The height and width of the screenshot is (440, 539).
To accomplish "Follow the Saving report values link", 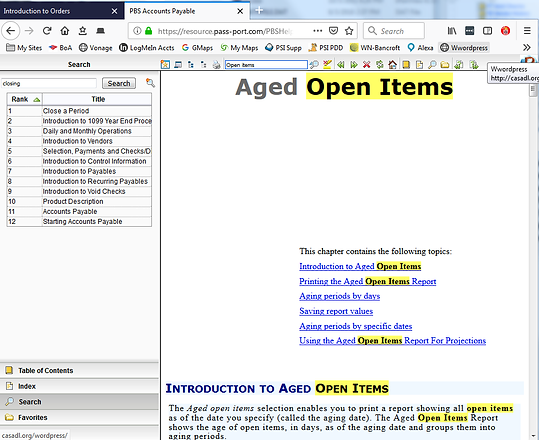I will click(x=336, y=311).
